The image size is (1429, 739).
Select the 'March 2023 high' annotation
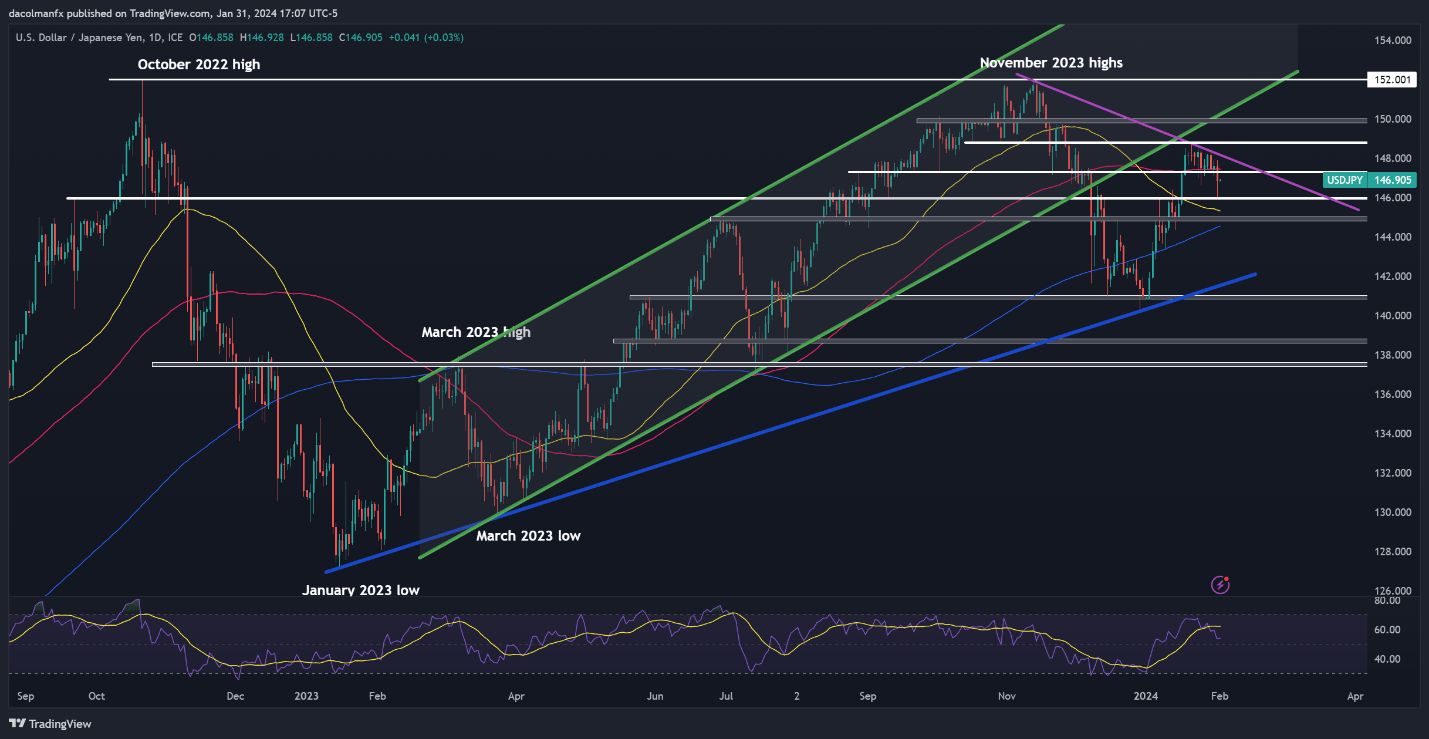click(476, 332)
